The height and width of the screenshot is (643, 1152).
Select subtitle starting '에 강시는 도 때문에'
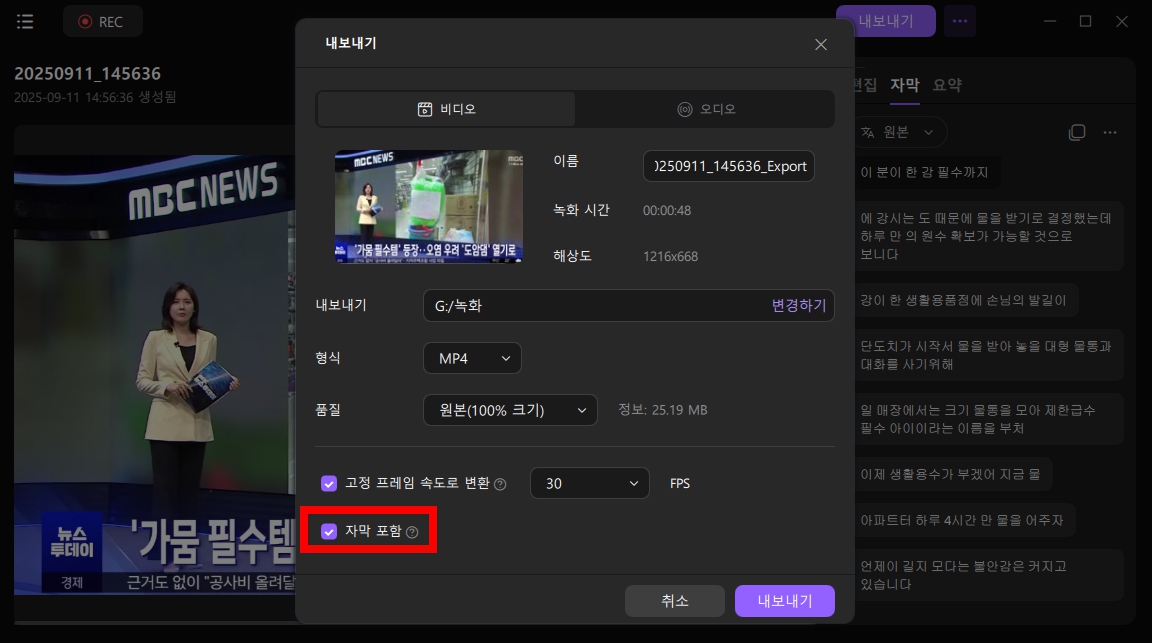tap(988, 236)
